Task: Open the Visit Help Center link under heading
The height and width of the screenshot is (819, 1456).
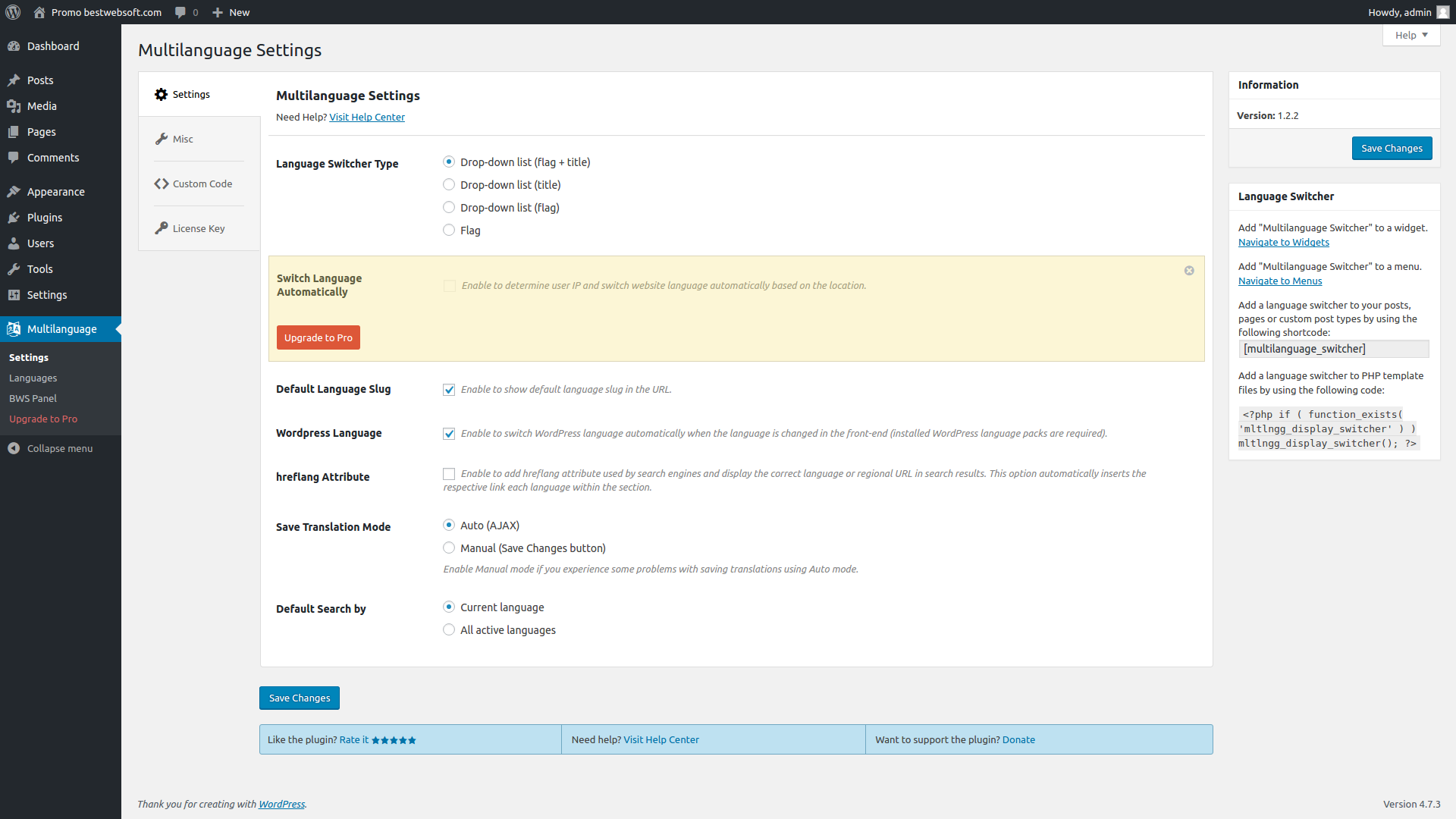Action: click(367, 117)
